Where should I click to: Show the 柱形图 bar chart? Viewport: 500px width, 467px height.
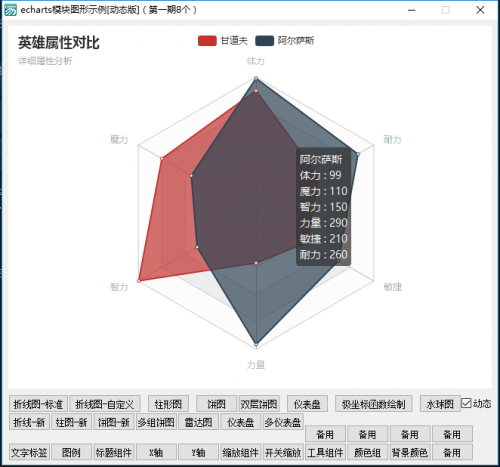coord(168,404)
